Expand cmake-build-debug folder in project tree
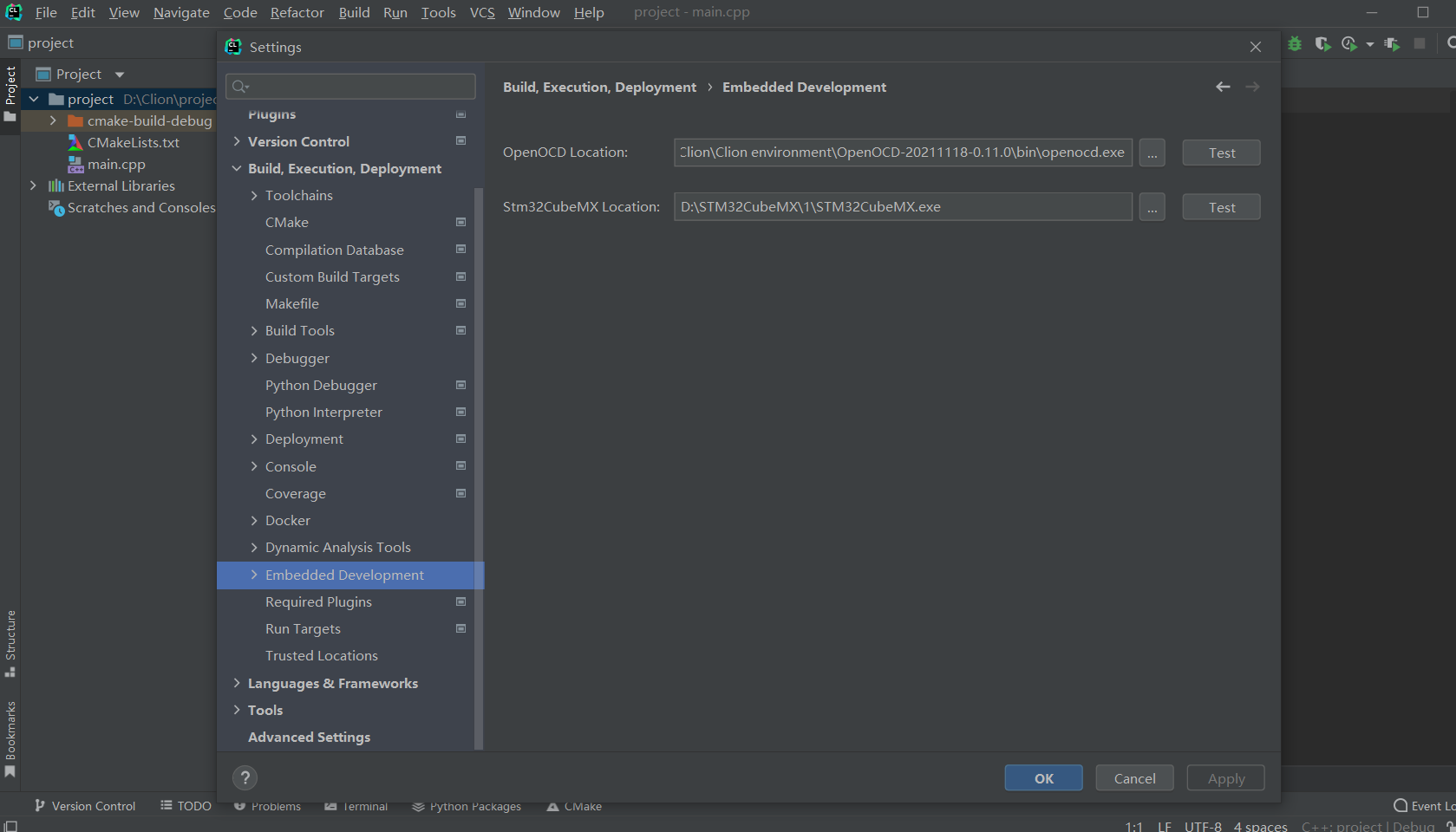 point(53,120)
